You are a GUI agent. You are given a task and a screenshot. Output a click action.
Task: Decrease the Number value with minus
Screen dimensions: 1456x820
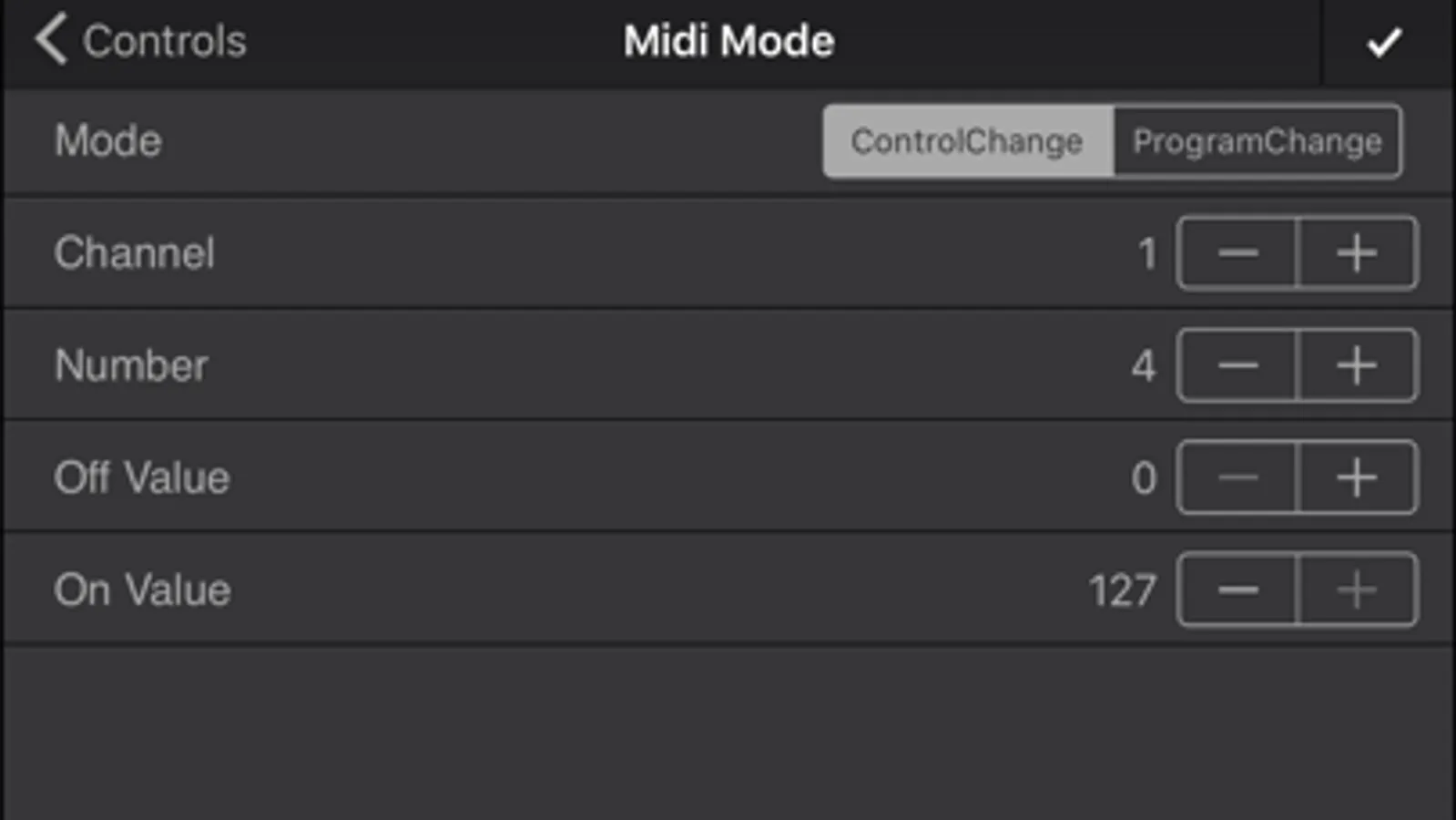1237,365
